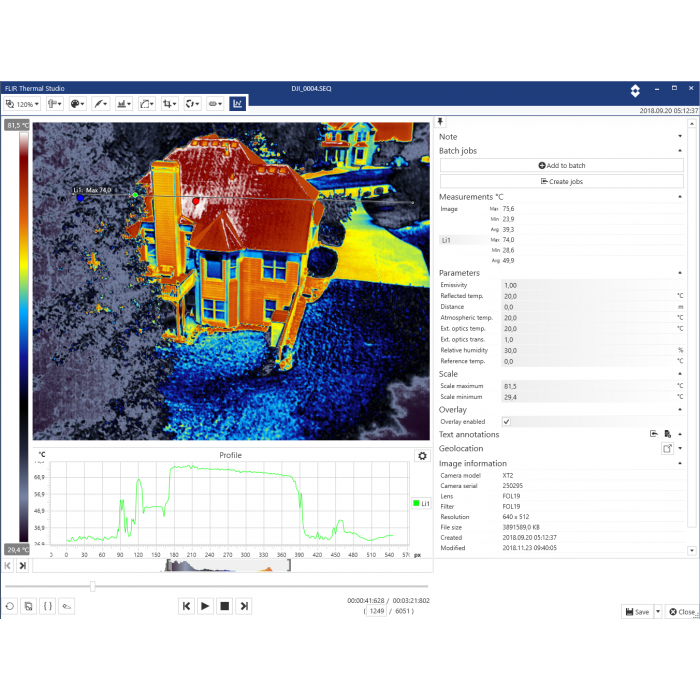
Task: Click the loop playback icon
Action: click(x=10, y=606)
